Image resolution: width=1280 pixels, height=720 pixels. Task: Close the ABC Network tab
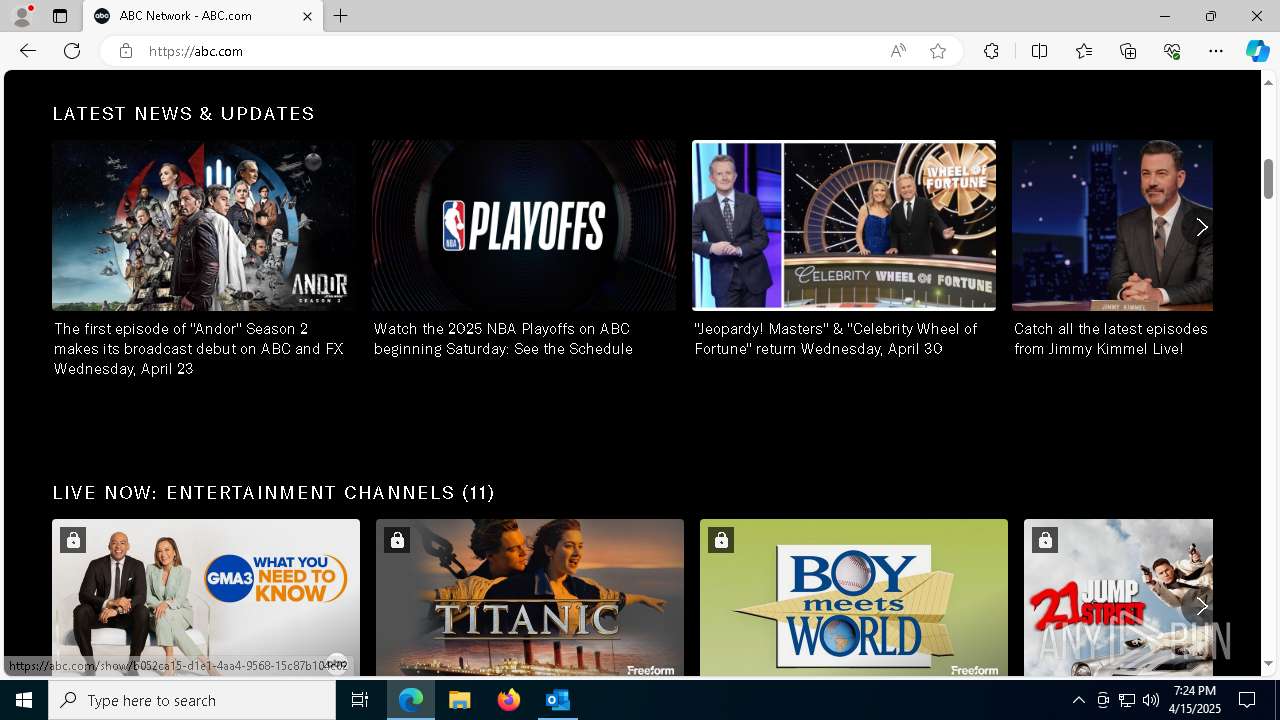tap(307, 16)
